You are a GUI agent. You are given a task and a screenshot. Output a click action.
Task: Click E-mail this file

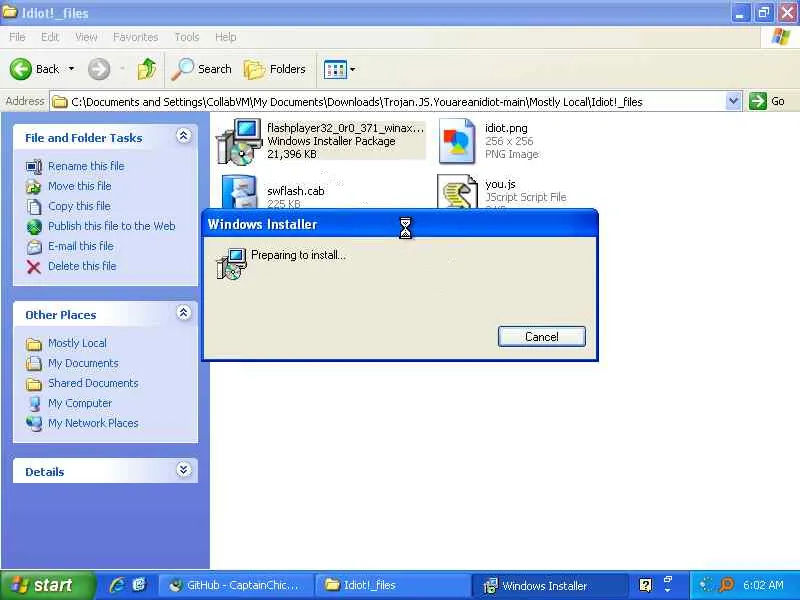(81, 246)
